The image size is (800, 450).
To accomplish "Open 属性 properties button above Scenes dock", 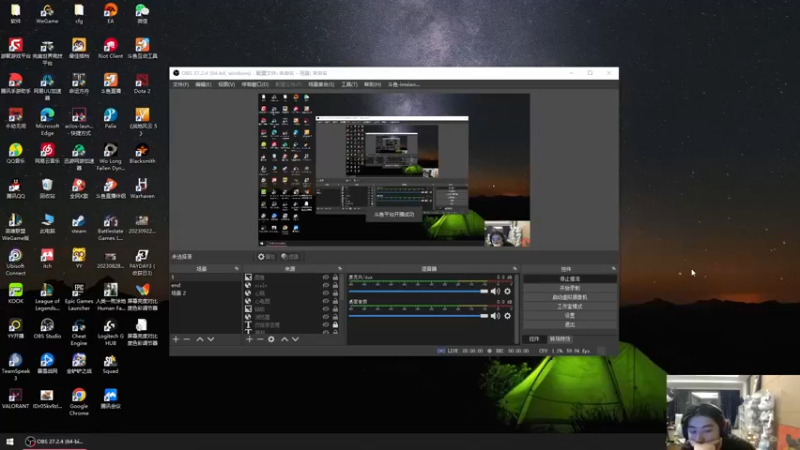I will point(266,257).
